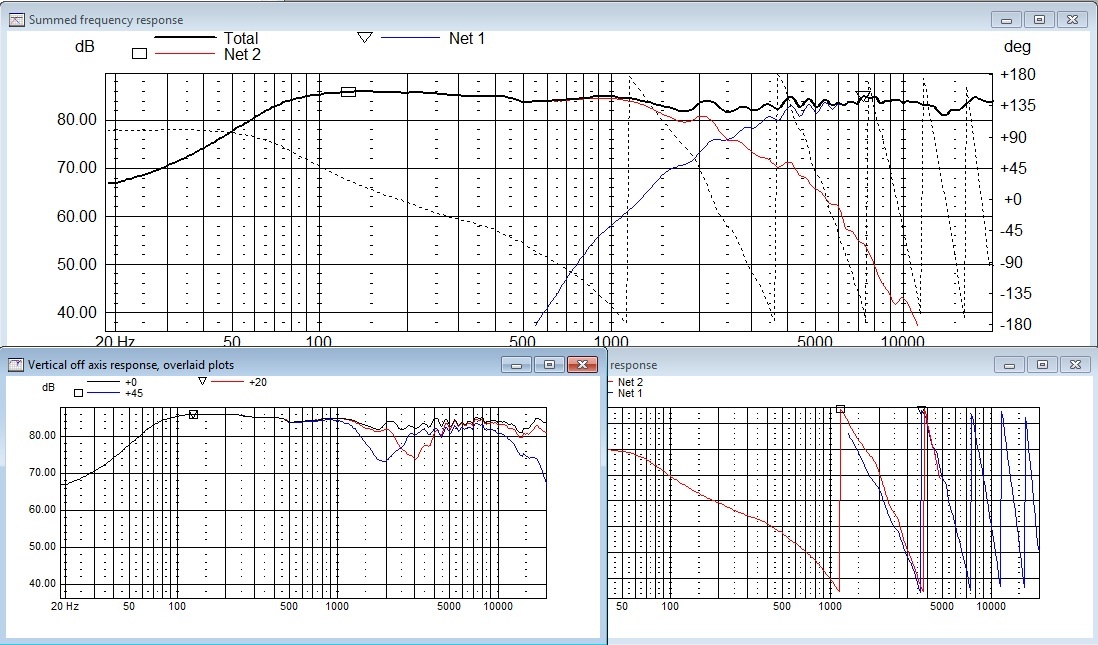Screen dimensions: 1098x645
Task: Click the red Net 2 legend line sample
Action: [x=185, y=53]
